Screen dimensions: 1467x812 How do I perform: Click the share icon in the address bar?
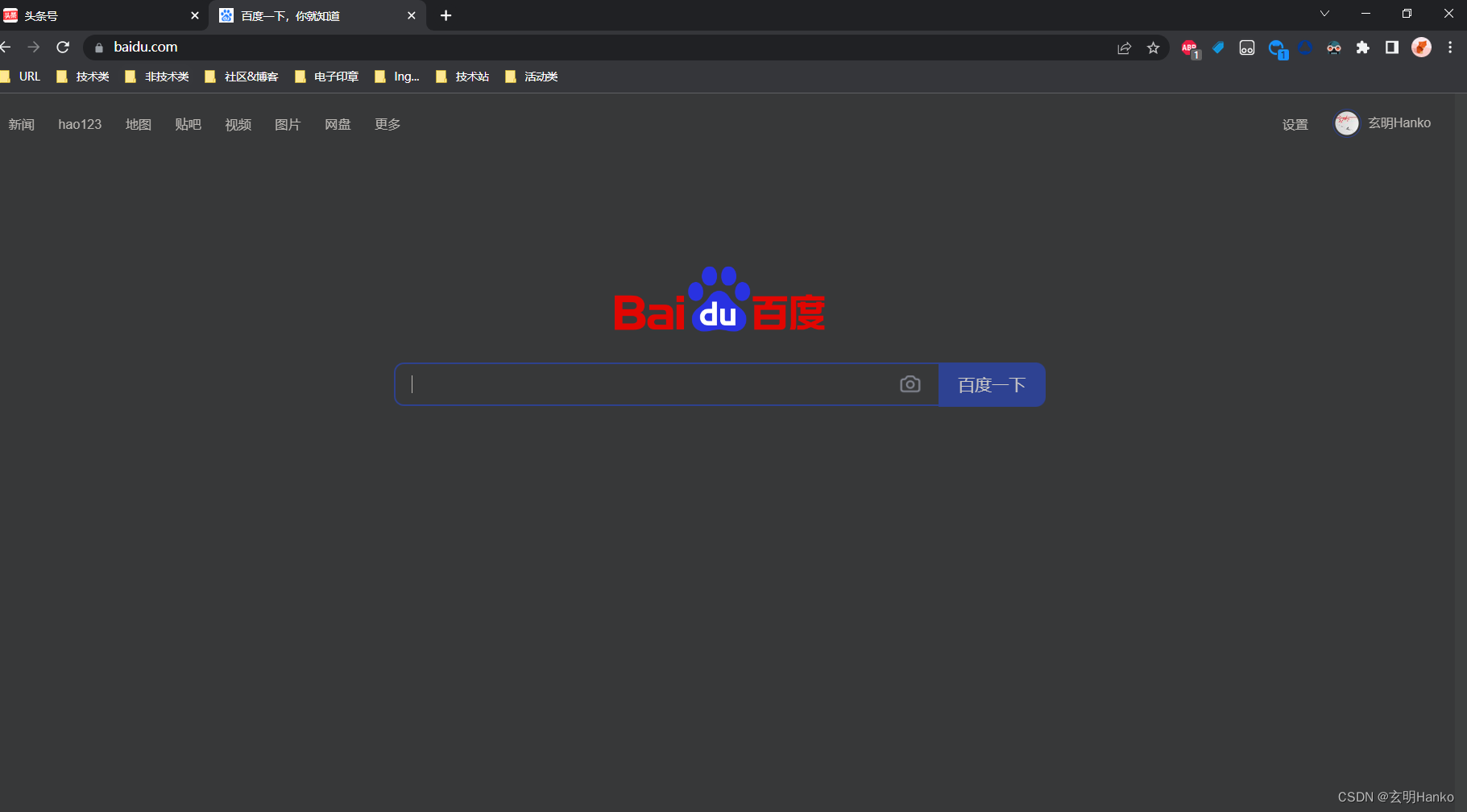1125,48
